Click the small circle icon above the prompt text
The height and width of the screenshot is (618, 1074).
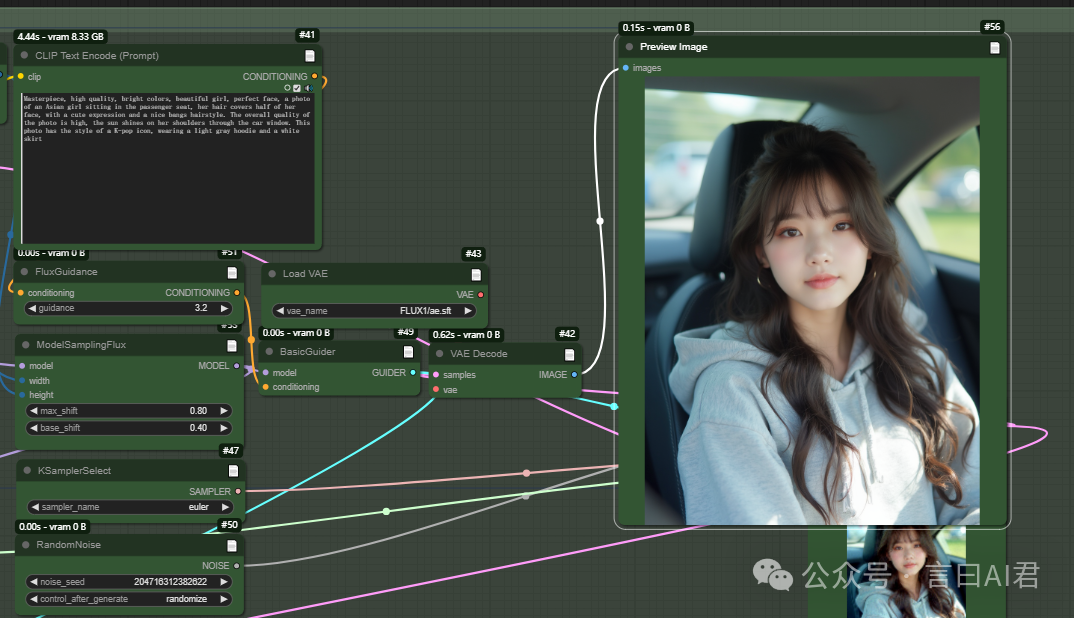point(287,88)
